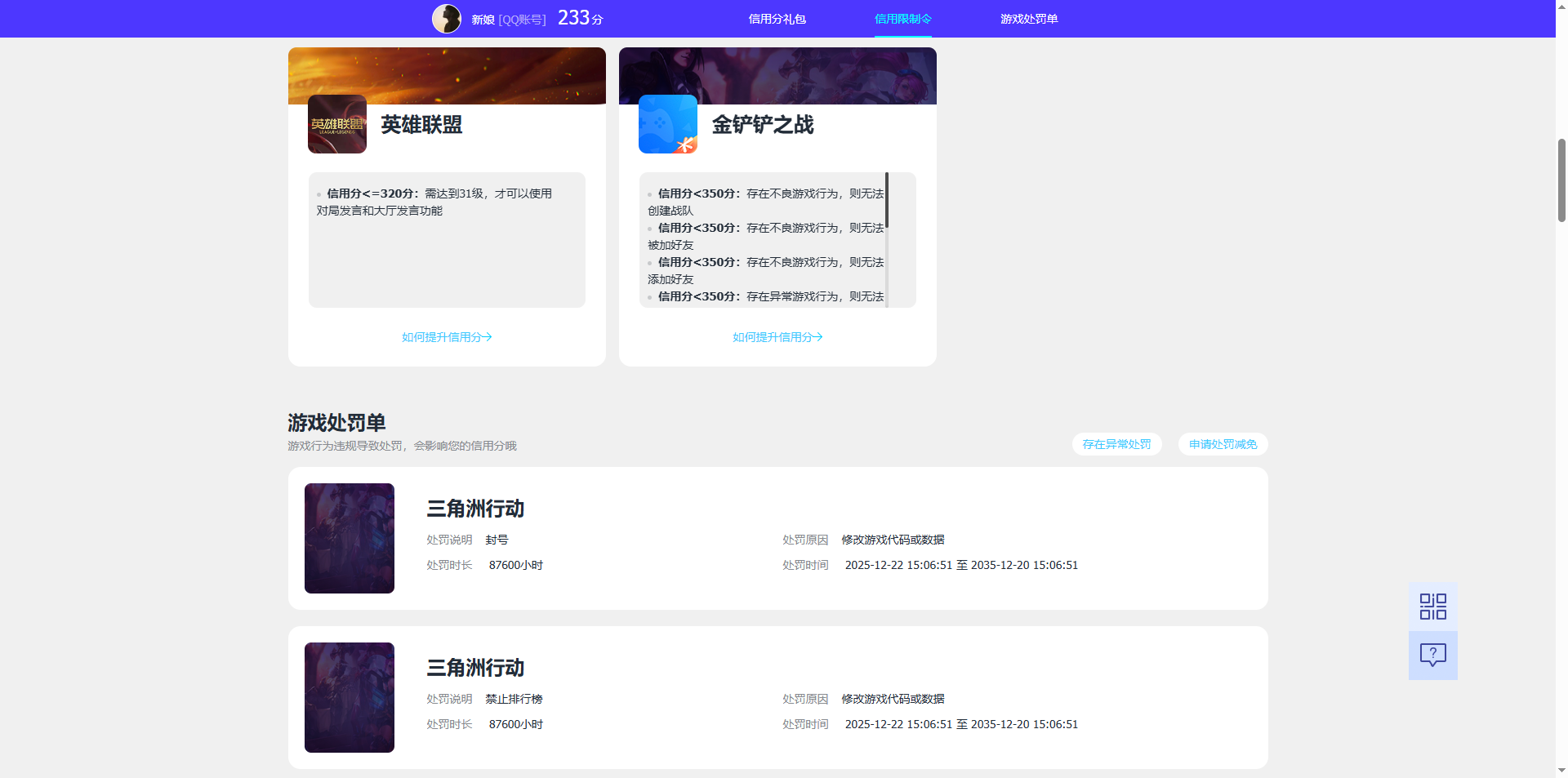Screen dimensions: 1568x778
Task: Click the scrollbar in 金铲铲之战 restrictions list
Action: pos(887,200)
